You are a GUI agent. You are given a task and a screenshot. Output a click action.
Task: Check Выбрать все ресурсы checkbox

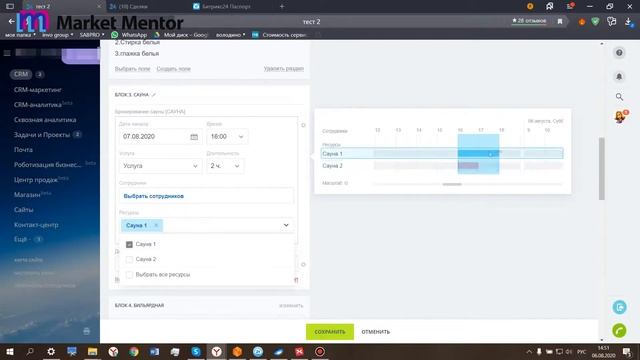pyautogui.click(x=129, y=275)
